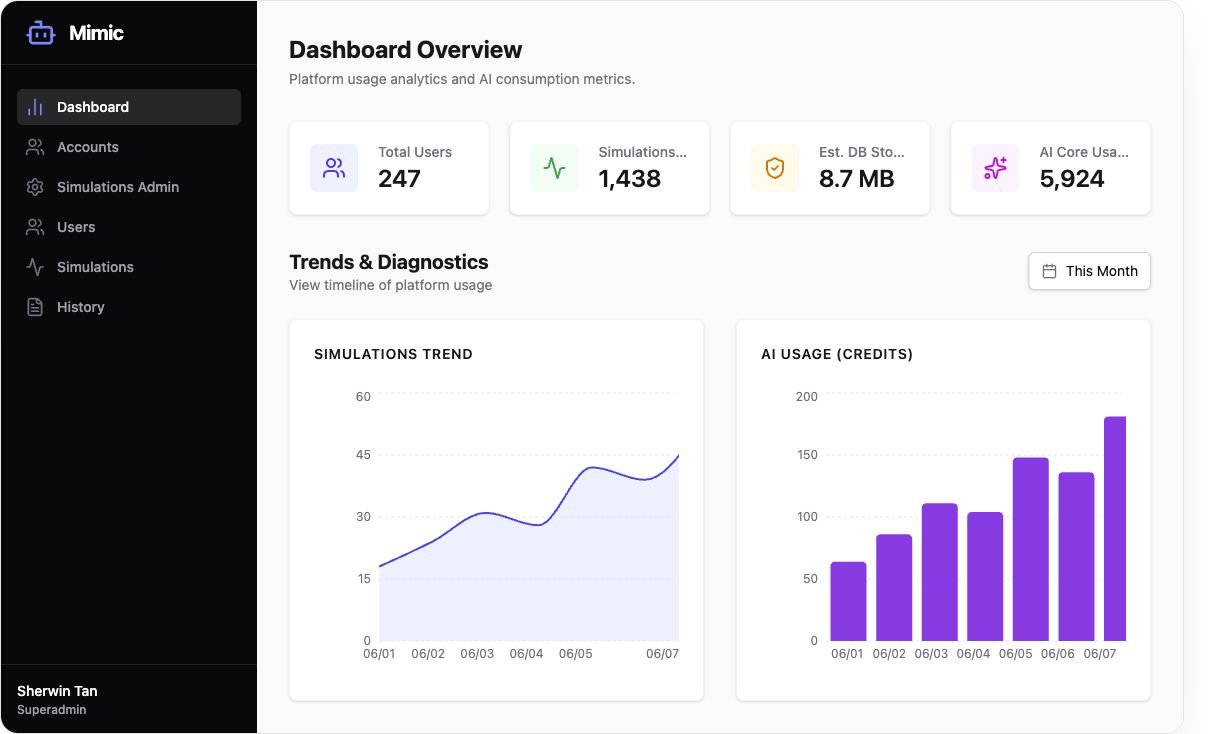Open the History page
The width and height of the screenshot is (1232, 734).
coord(129,307)
